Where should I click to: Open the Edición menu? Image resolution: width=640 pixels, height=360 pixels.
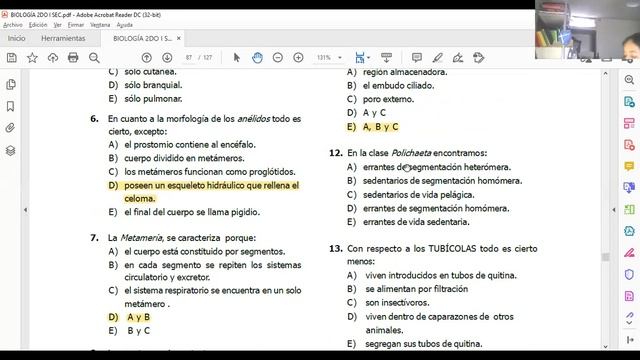coord(38,25)
